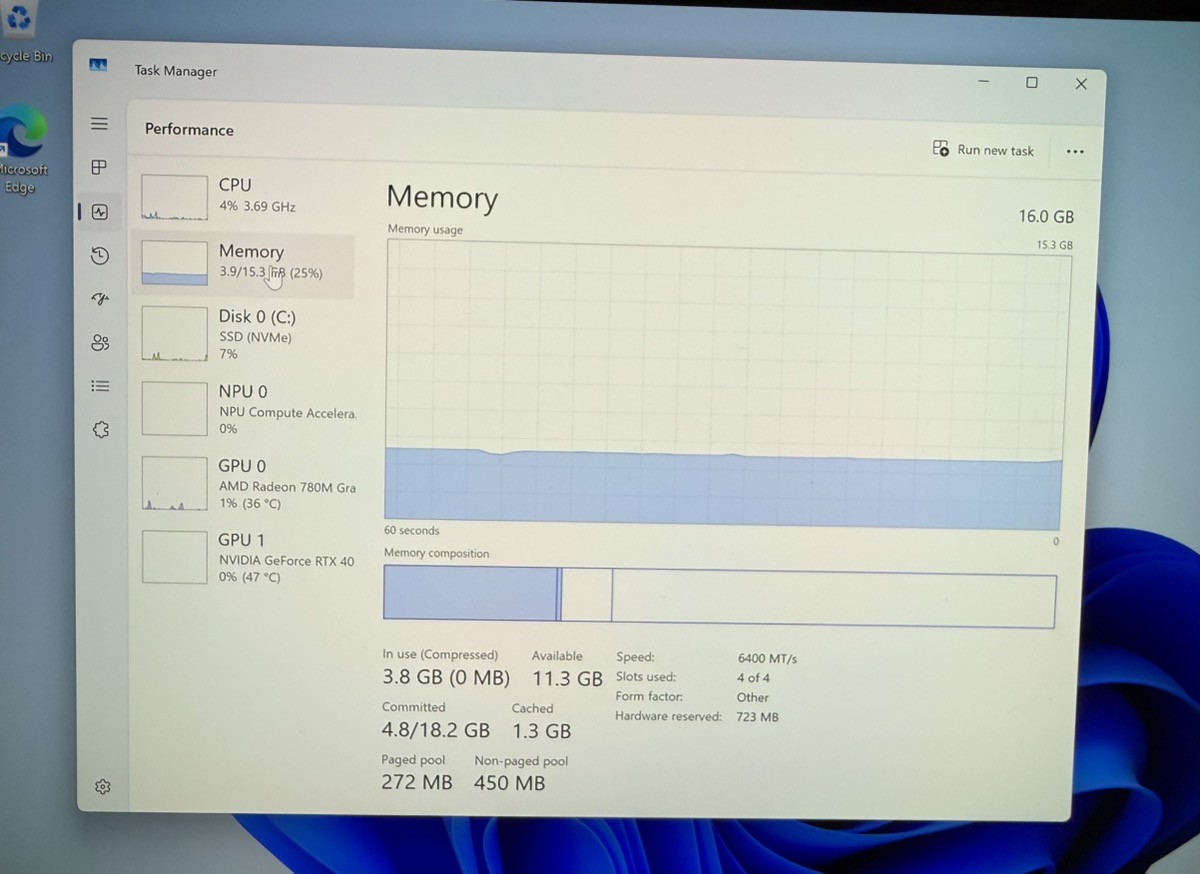Click the 11.3 GB available value
Viewport: 1200px width, 874px height.
[567, 679]
